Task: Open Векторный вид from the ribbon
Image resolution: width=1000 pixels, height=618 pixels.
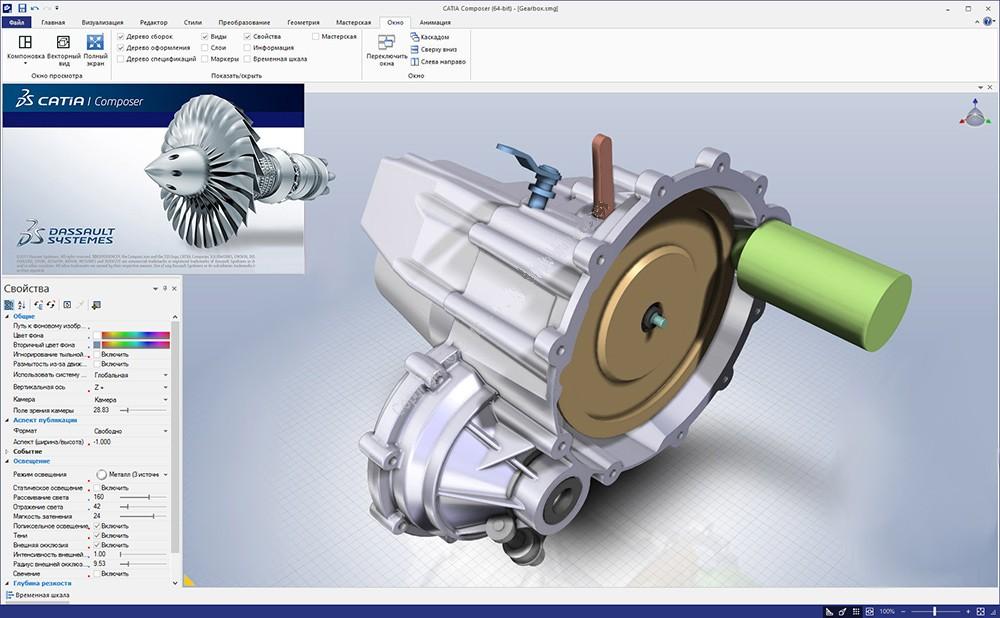Action: point(63,43)
